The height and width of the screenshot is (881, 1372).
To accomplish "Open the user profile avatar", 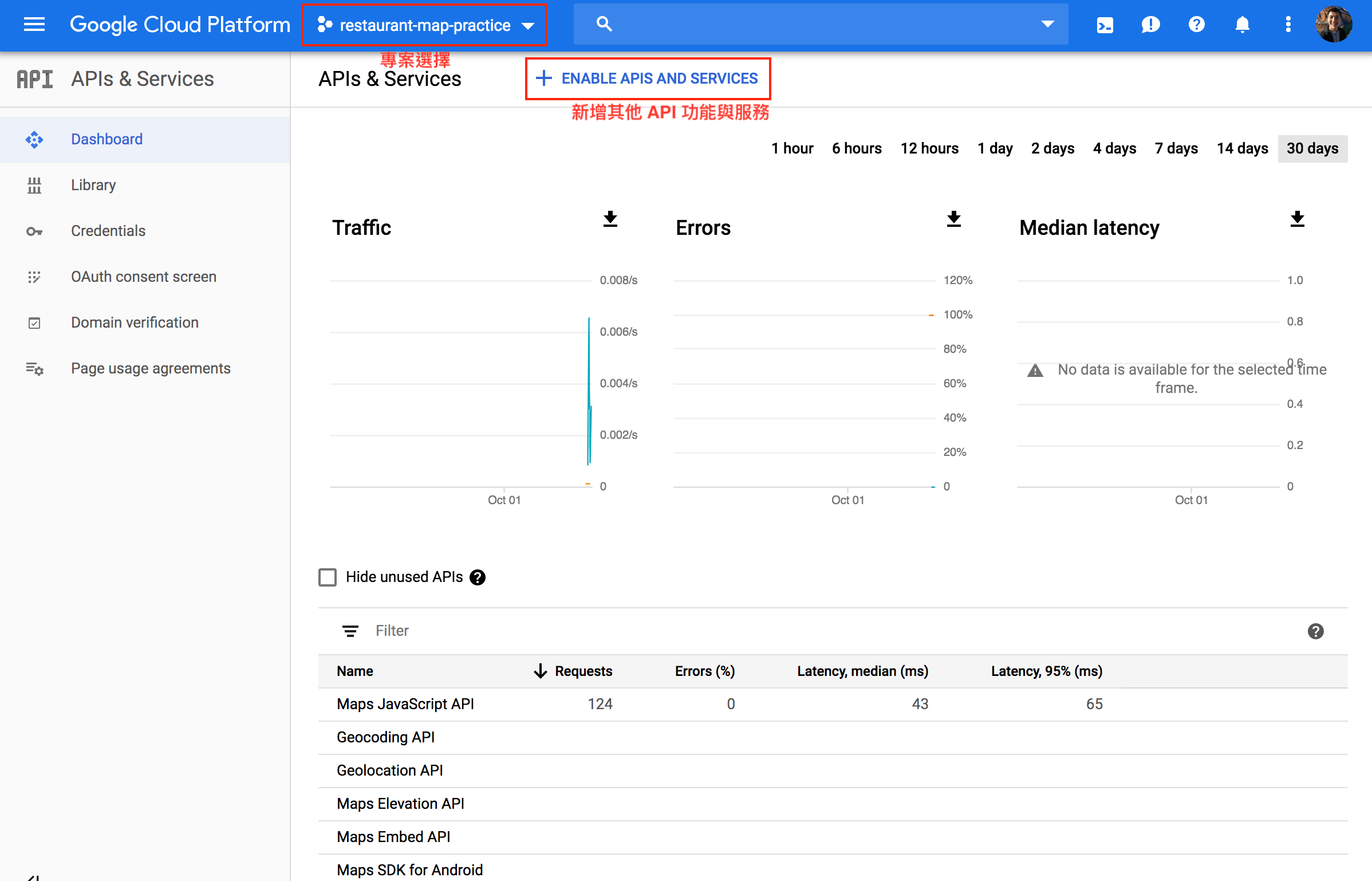I will tap(1334, 25).
